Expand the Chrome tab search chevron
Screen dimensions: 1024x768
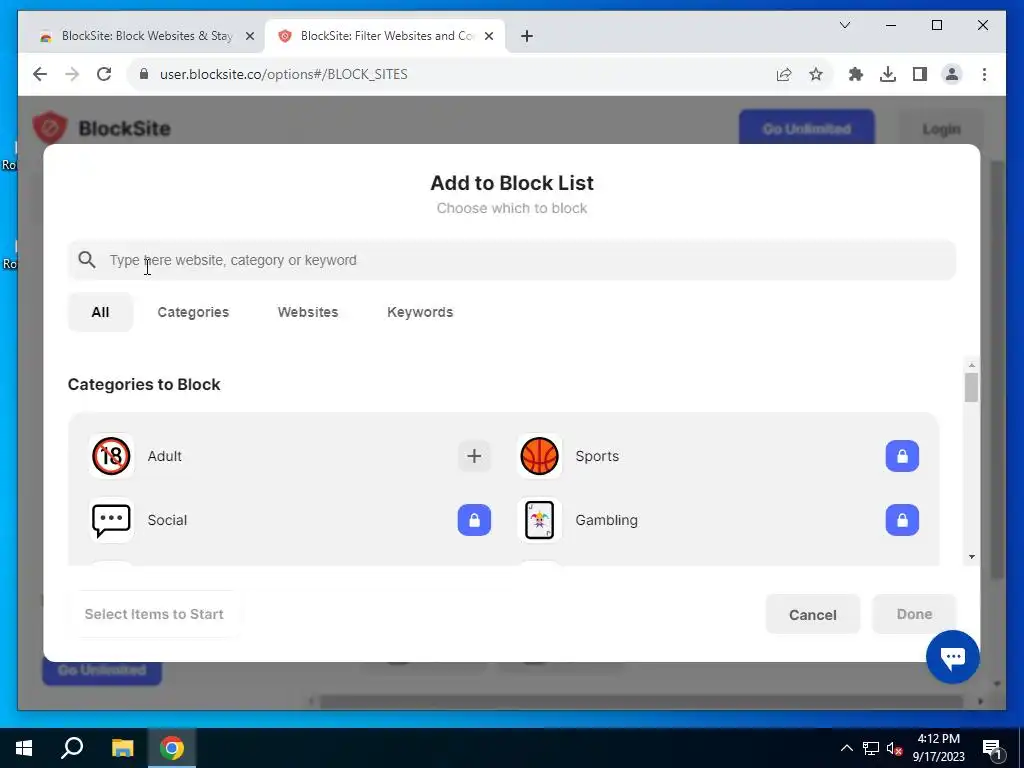click(844, 25)
